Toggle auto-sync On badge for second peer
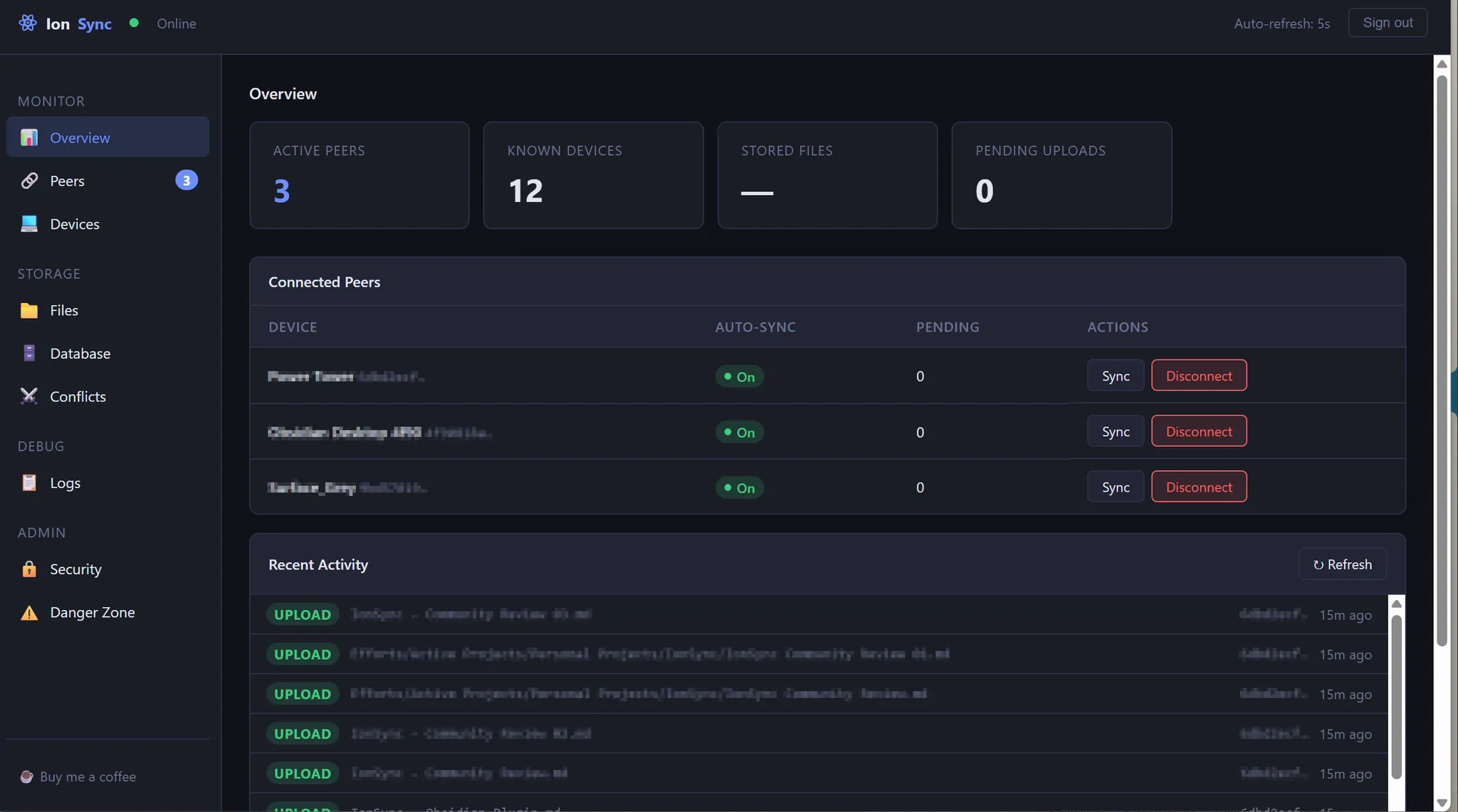The height and width of the screenshot is (812, 1458). tap(739, 431)
